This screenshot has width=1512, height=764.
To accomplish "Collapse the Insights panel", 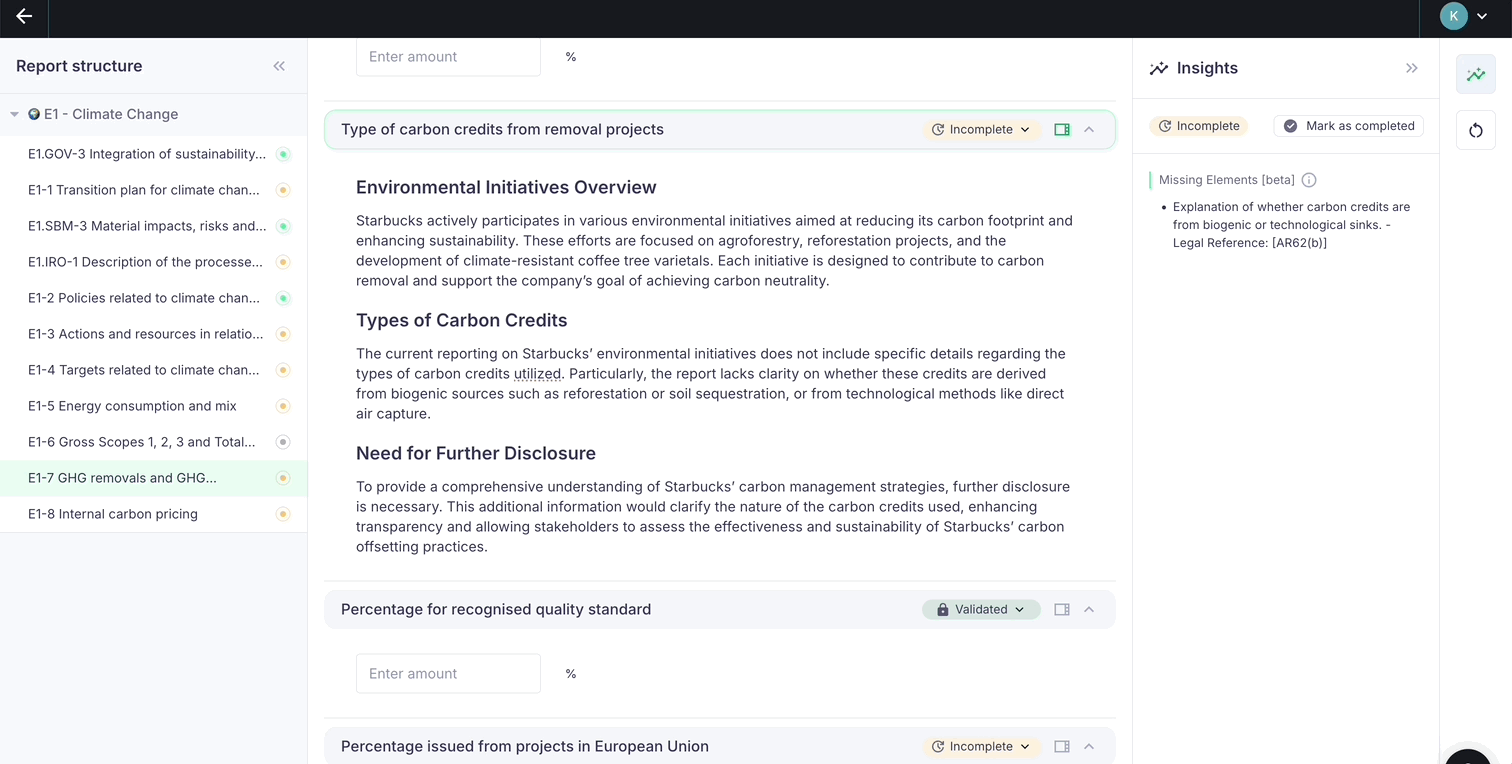I will coord(1412,68).
